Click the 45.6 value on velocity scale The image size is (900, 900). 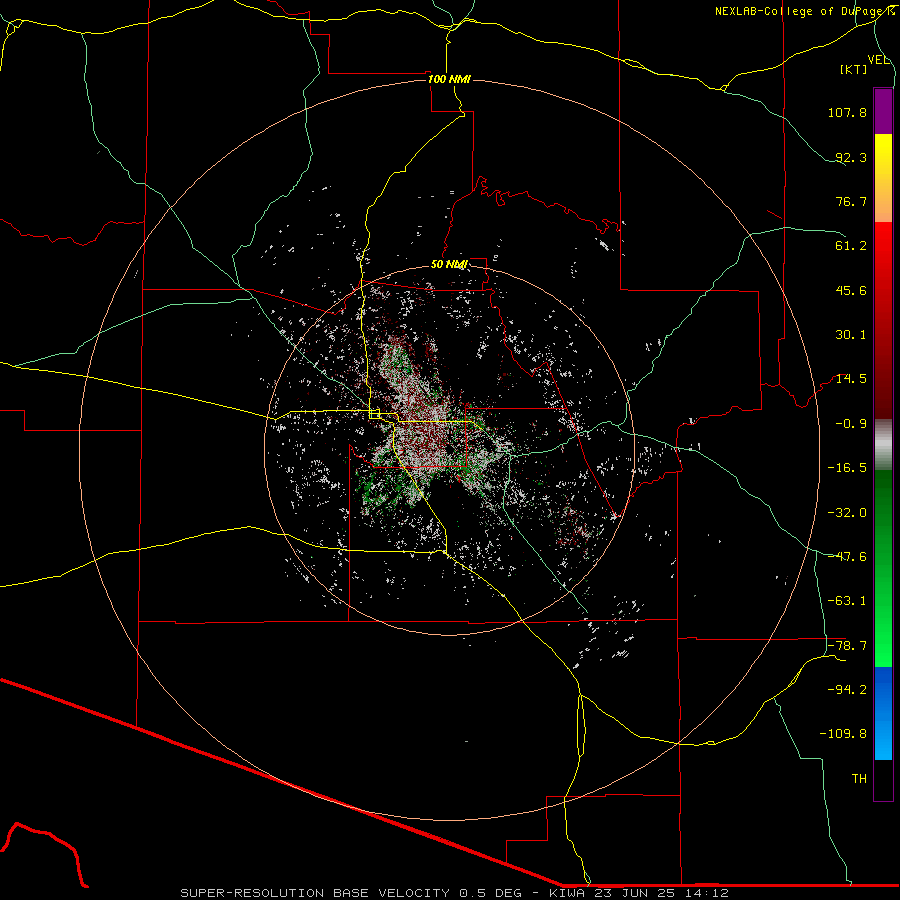(x=851, y=290)
